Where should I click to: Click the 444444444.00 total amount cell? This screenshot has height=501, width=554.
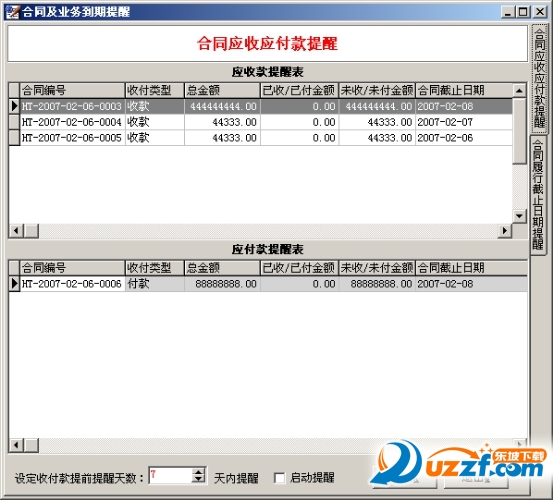tap(222, 106)
